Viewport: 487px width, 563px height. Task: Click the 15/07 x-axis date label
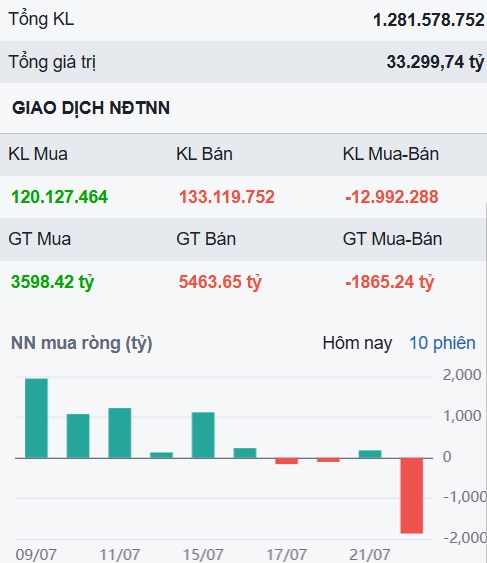[203, 555]
